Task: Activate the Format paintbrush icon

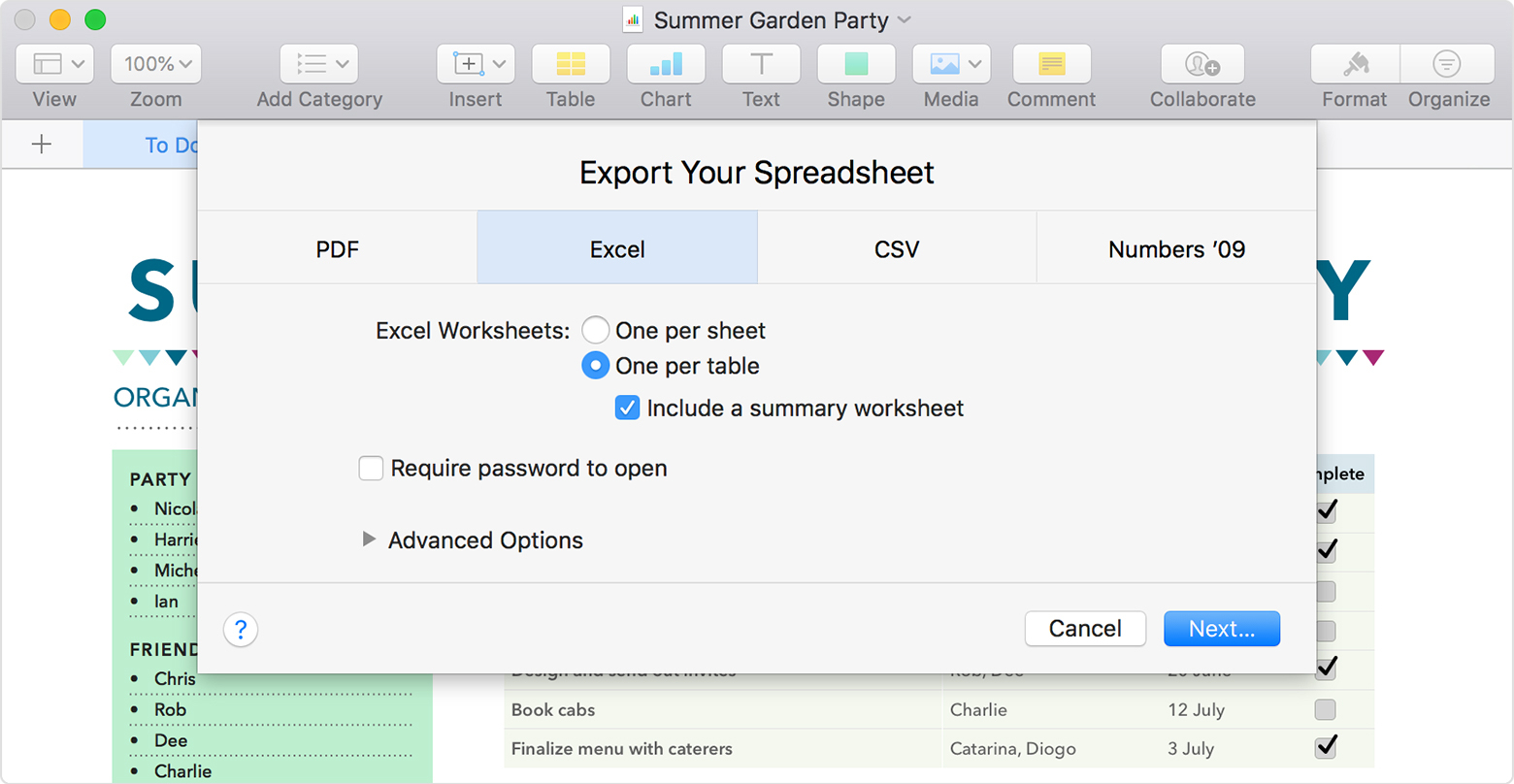Action: coord(1353,64)
